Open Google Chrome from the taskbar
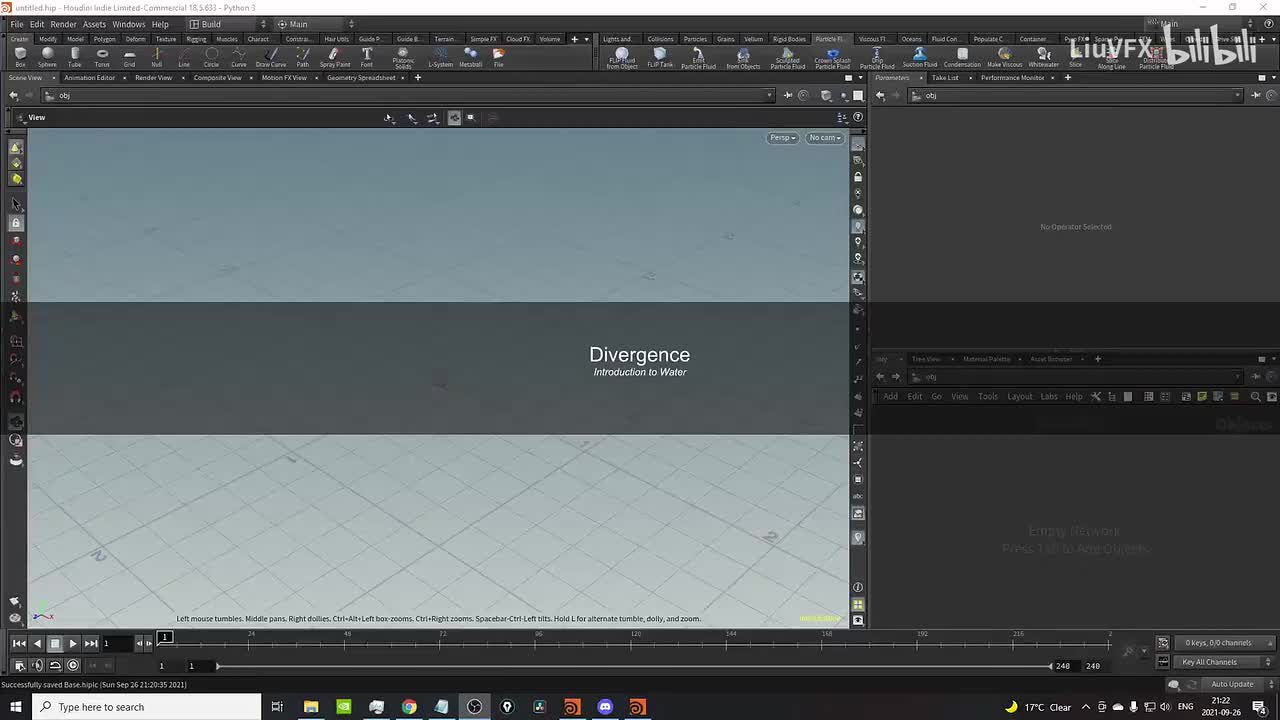The image size is (1280, 720). [x=409, y=707]
